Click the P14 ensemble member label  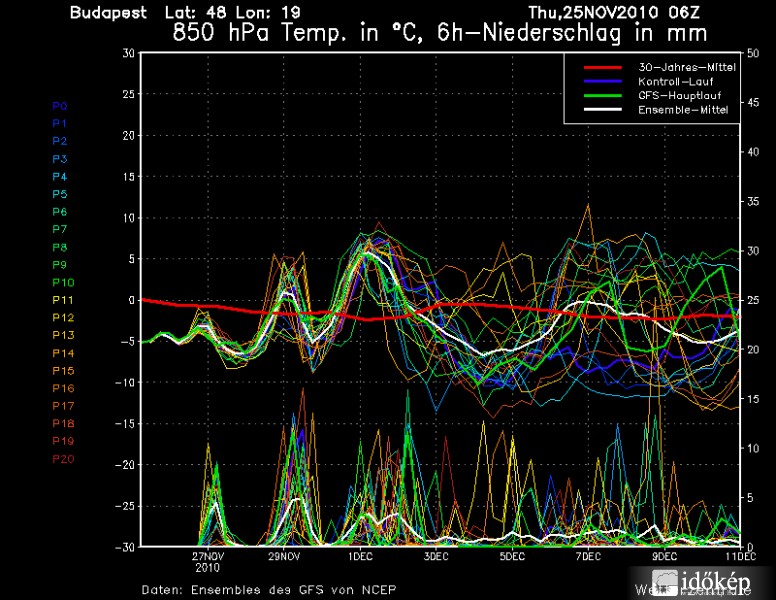click(63, 353)
